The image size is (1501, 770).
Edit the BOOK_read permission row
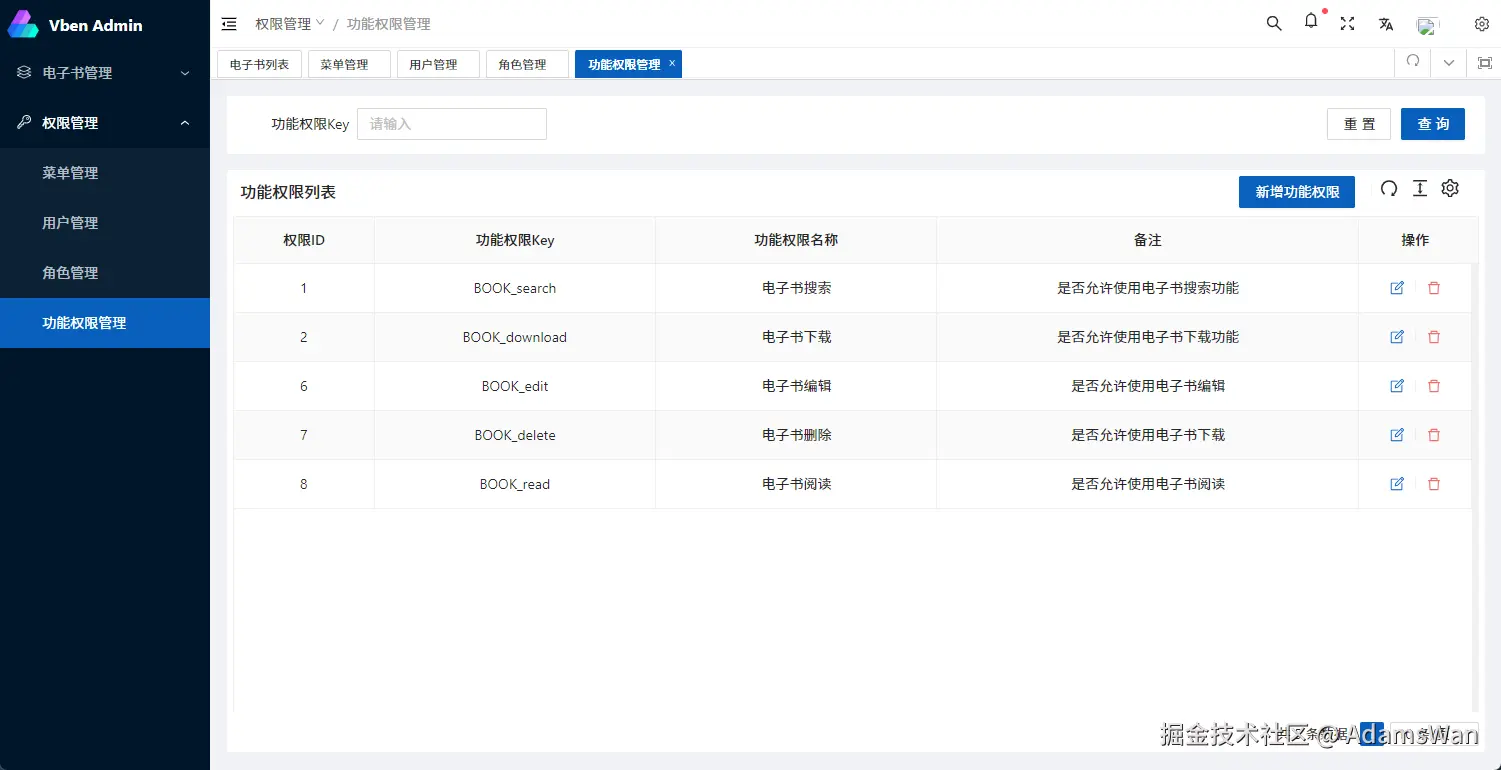[1397, 484]
